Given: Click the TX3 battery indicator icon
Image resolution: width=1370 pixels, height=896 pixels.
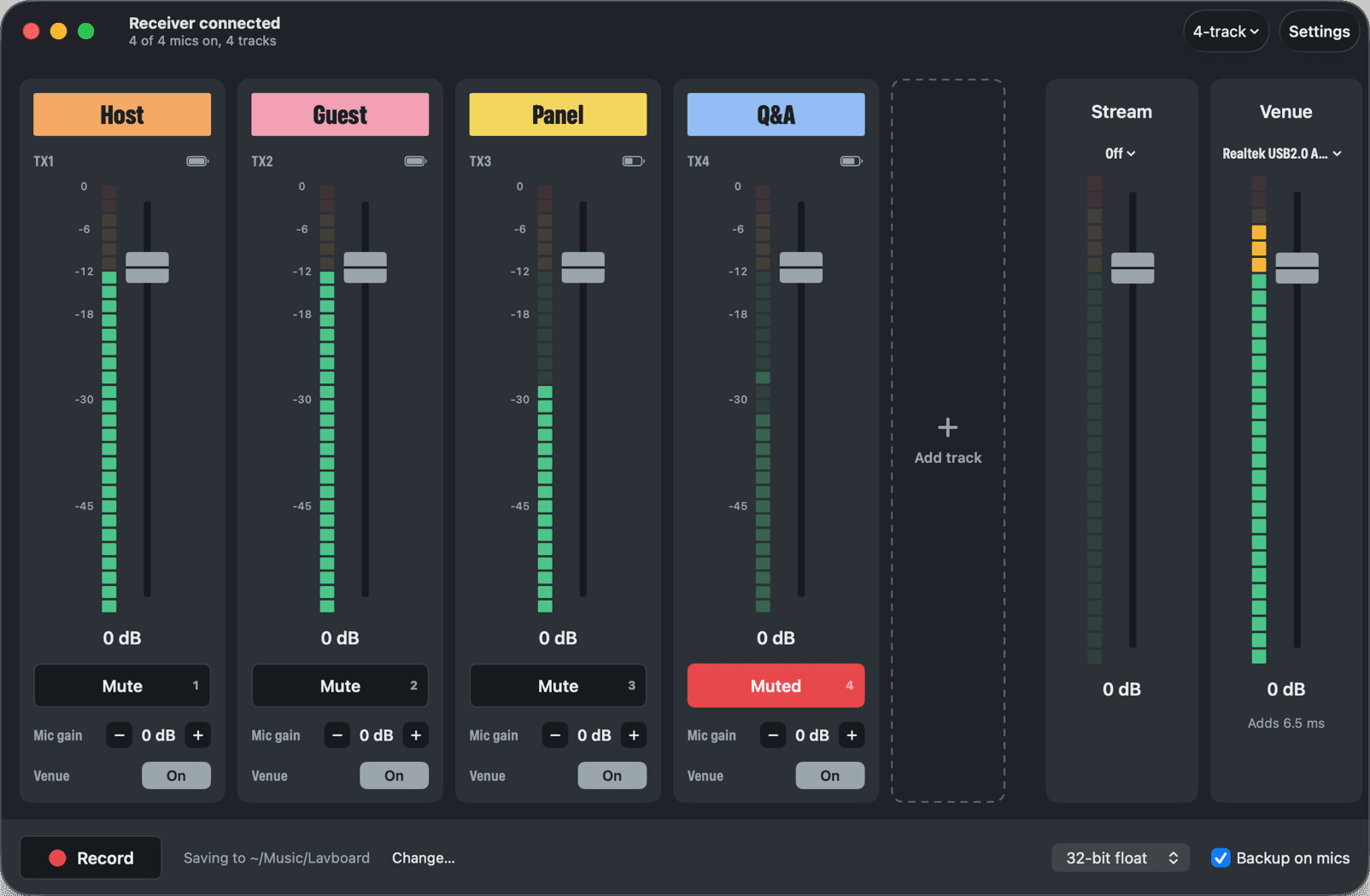Looking at the screenshot, I should tap(633, 161).
